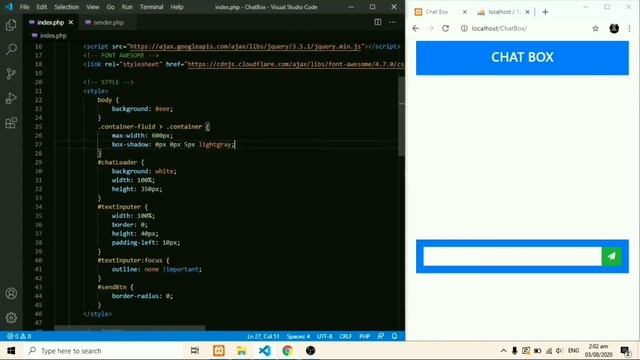
Task: Open the Extensions view
Action: [11, 122]
